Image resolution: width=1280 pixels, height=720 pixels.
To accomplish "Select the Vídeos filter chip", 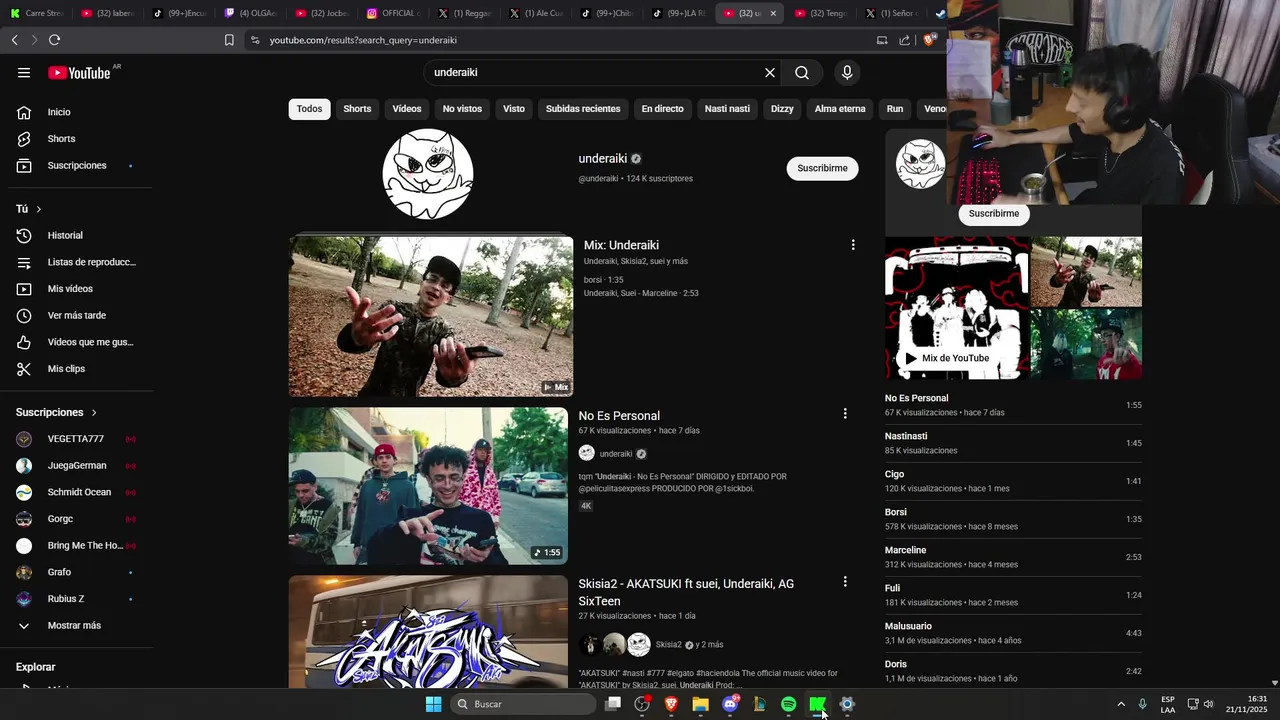I will point(407,109).
